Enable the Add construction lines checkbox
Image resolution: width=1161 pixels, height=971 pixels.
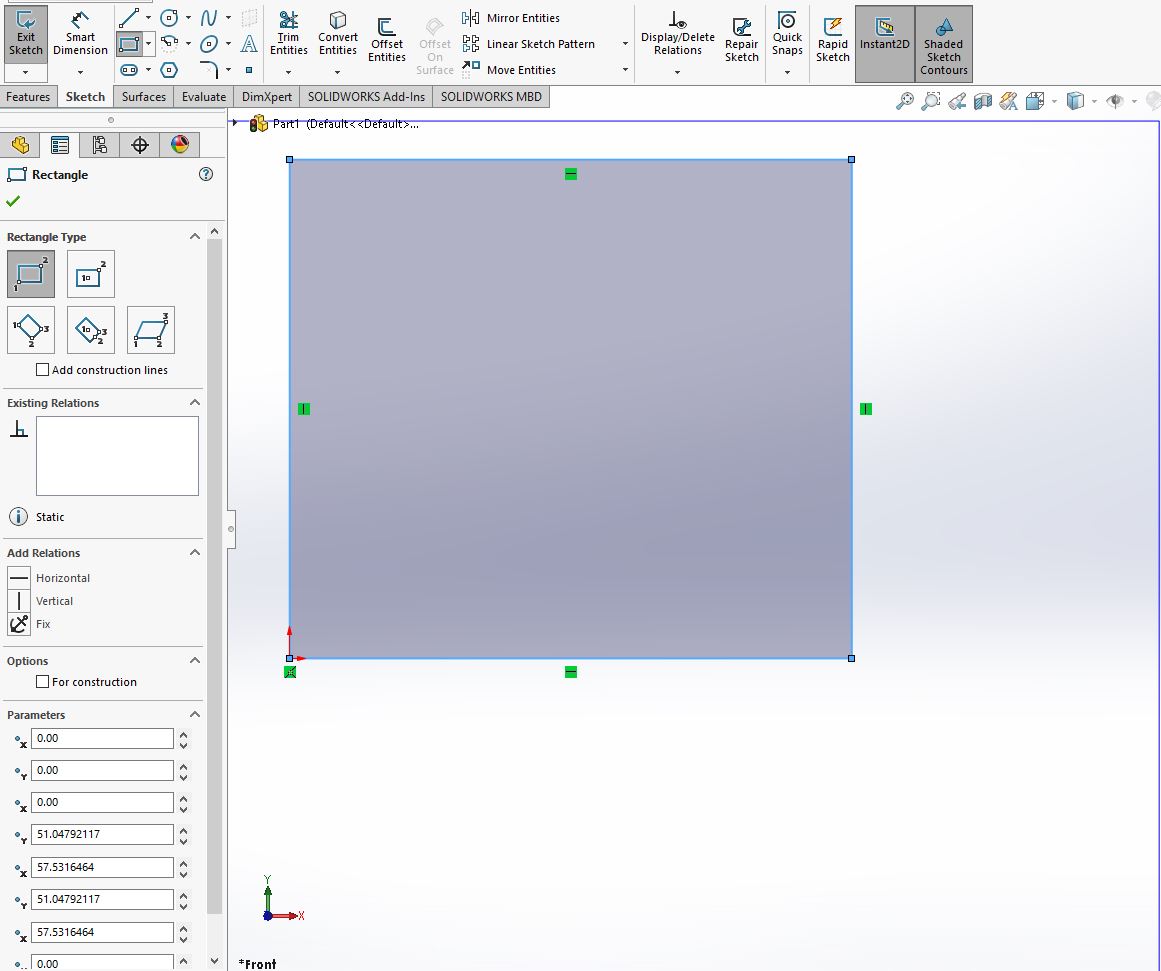click(42, 369)
